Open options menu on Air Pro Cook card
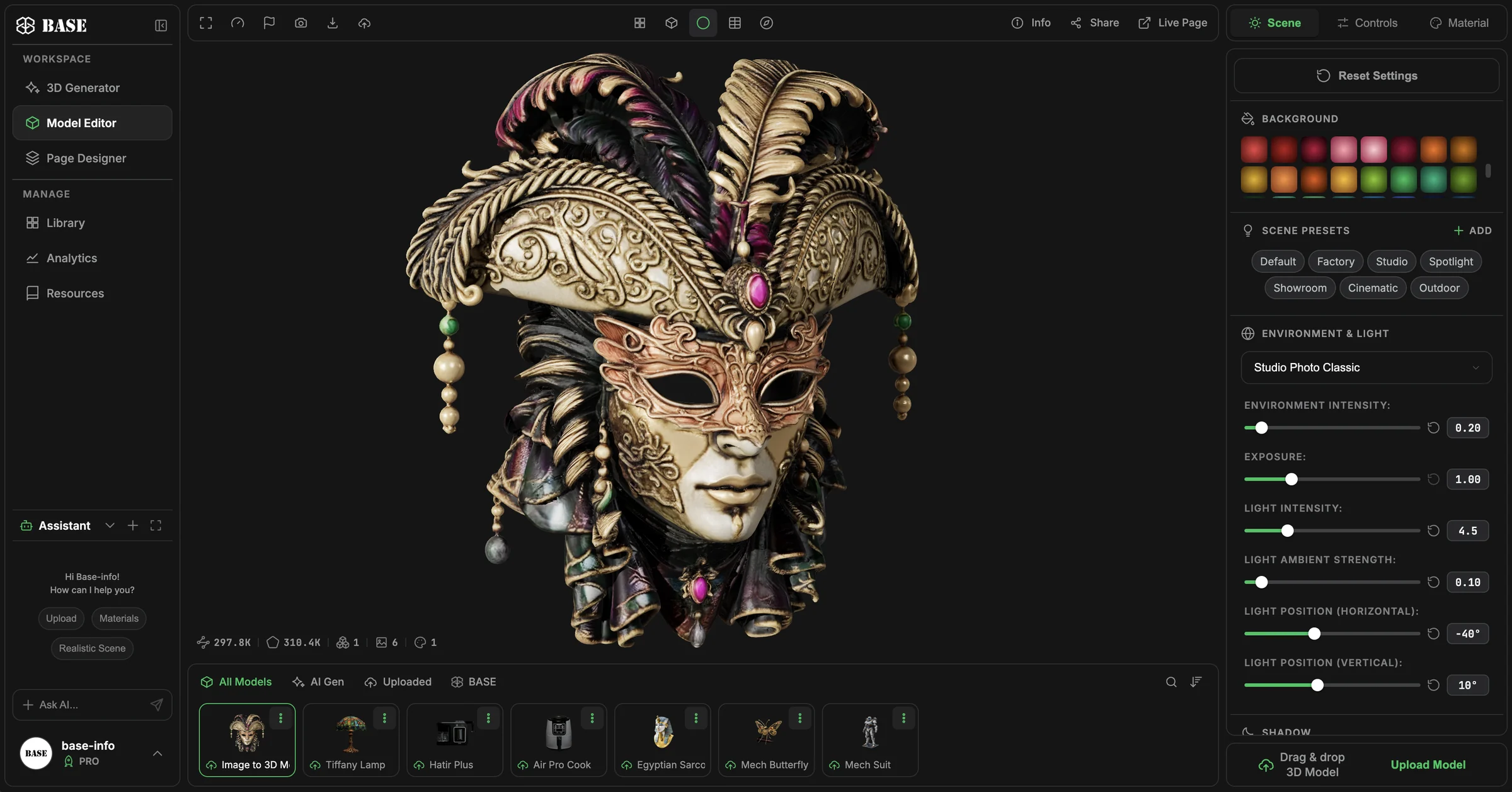 592,718
